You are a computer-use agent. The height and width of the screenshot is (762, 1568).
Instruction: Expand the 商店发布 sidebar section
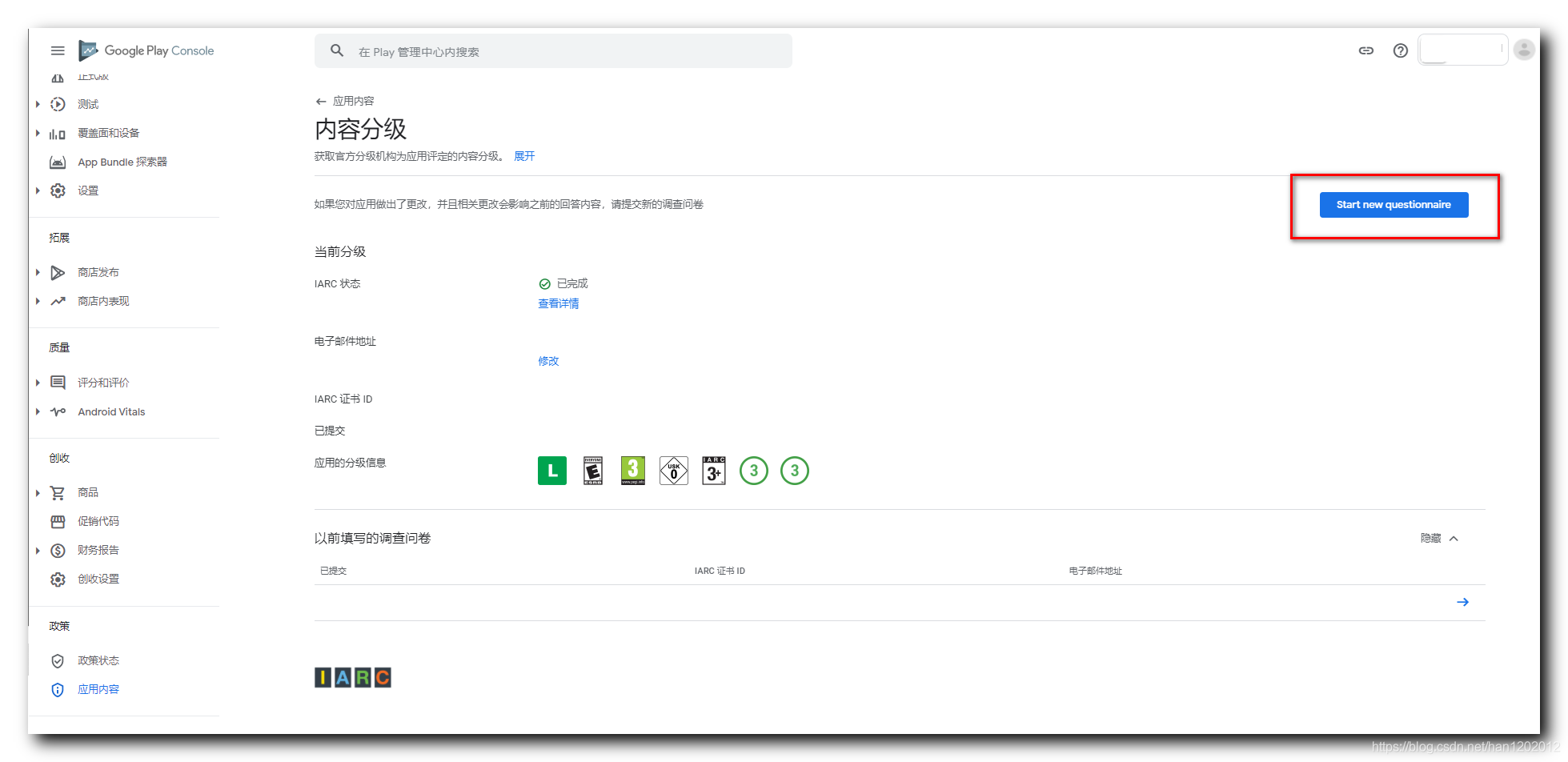(38, 272)
